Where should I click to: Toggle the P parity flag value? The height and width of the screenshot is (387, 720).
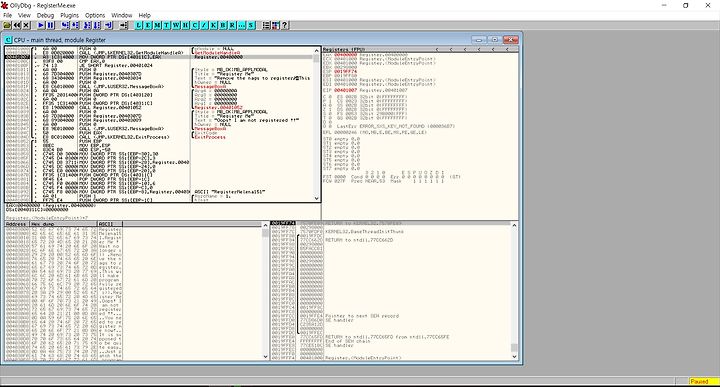click(x=330, y=101)
